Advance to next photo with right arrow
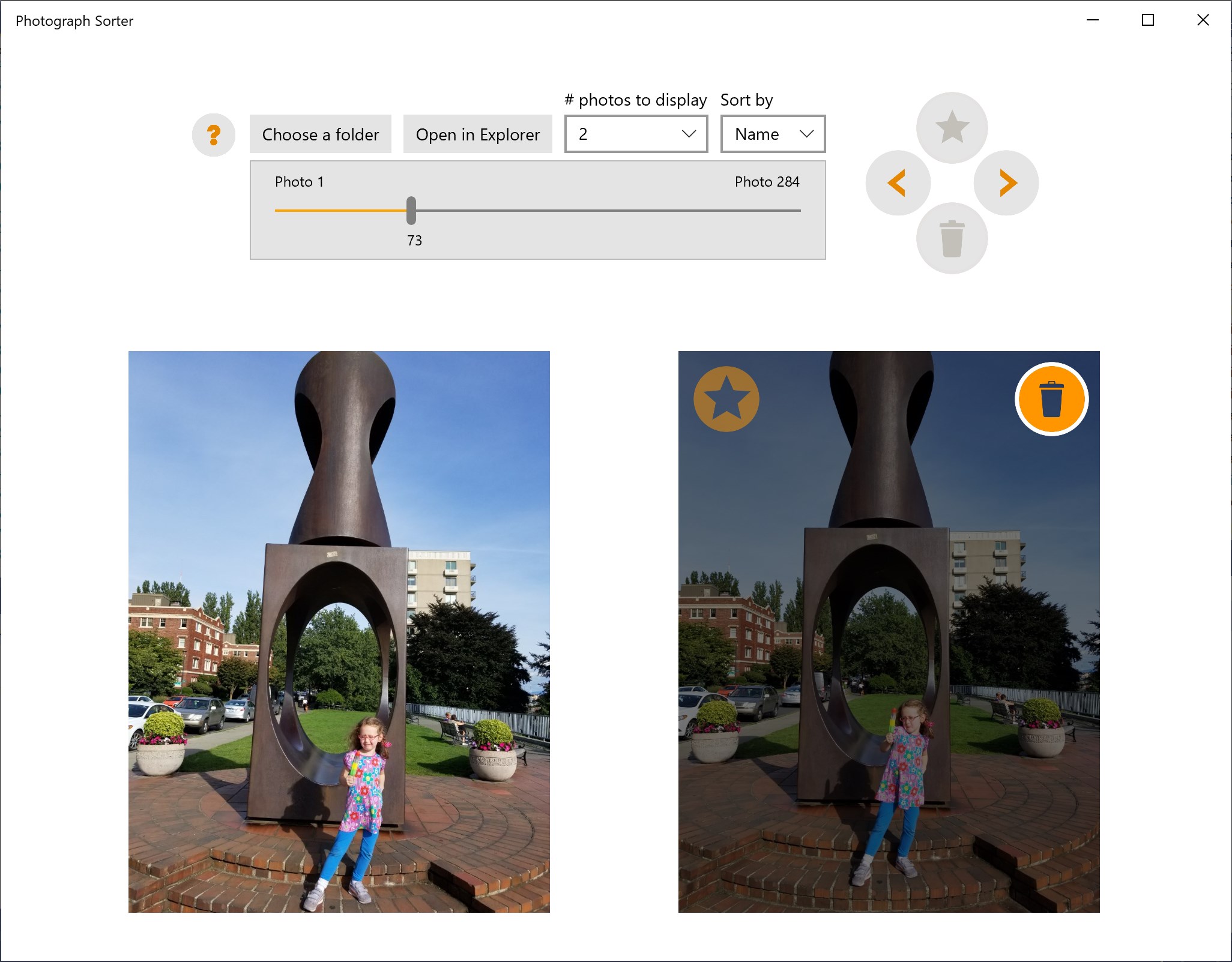The image size is (1232, 962). tap(1006, 183)
